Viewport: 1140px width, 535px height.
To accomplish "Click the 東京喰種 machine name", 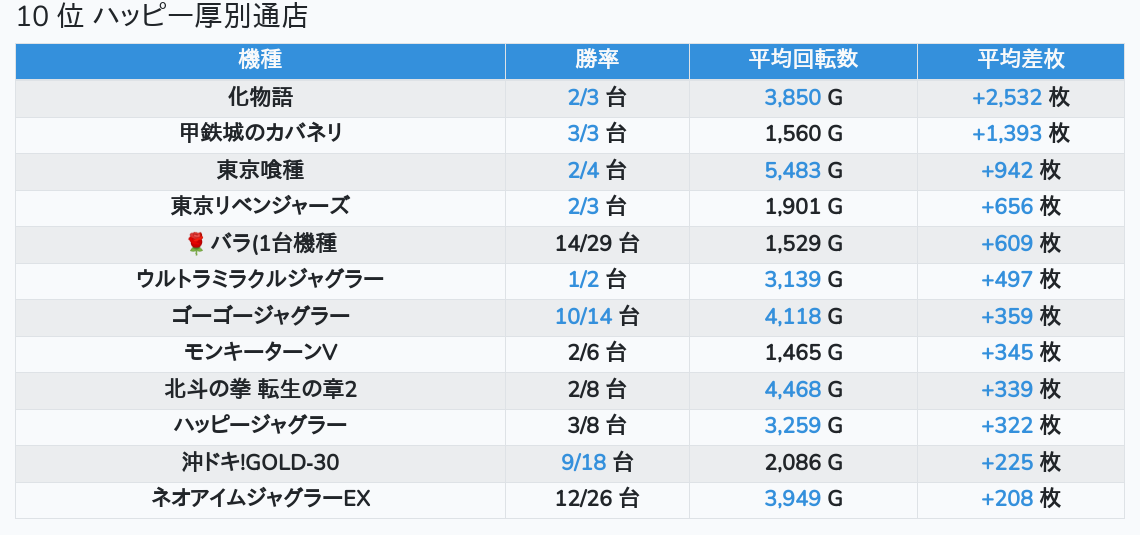I will point(260,170).
